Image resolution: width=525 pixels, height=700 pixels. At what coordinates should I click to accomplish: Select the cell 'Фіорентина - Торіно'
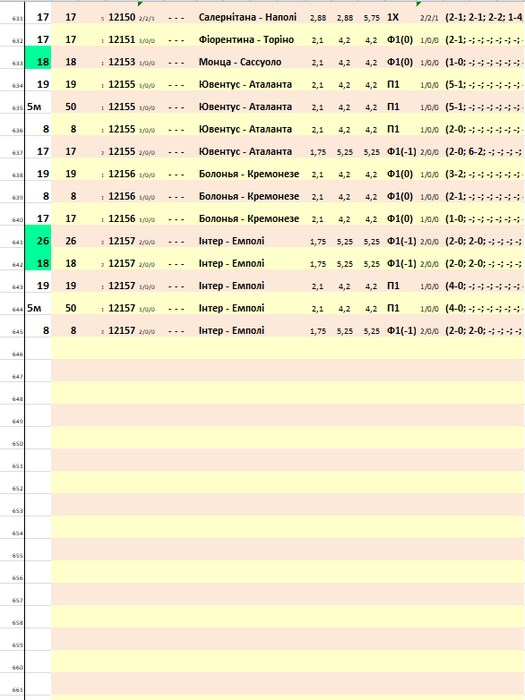point(246,40)
